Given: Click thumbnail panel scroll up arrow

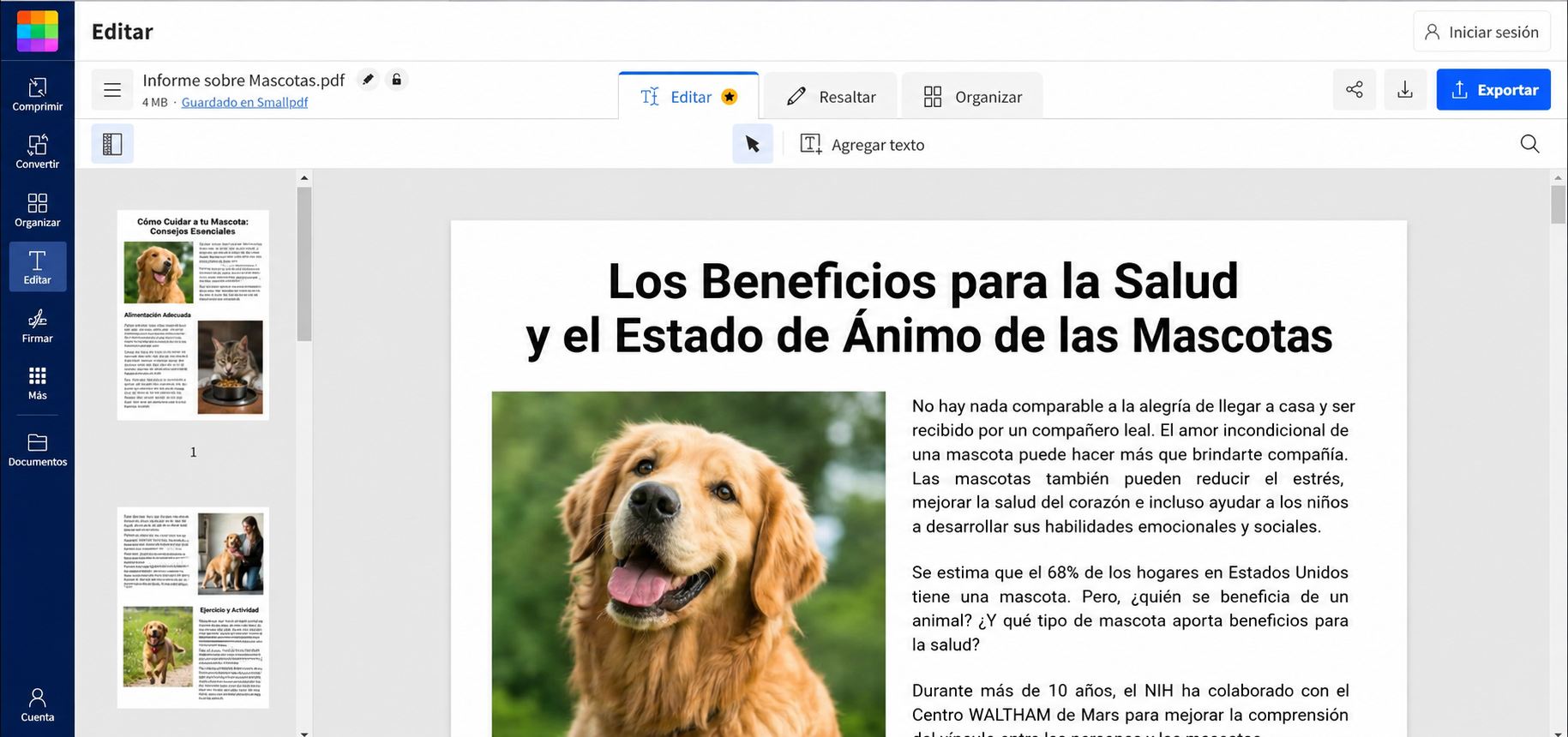Looking at the screenshot, I should (304, 178).
